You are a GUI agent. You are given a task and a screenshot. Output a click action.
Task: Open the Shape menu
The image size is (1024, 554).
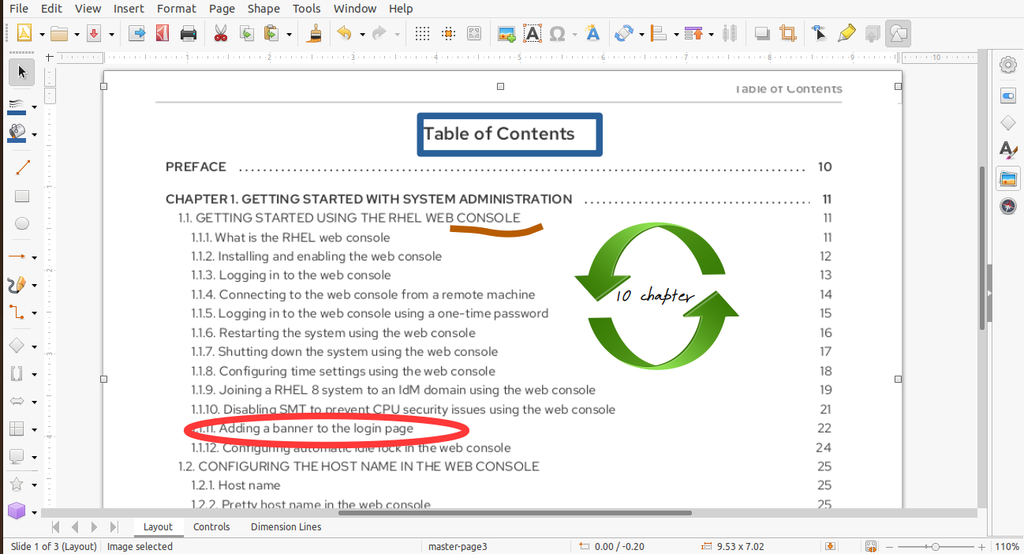point(263,8)
